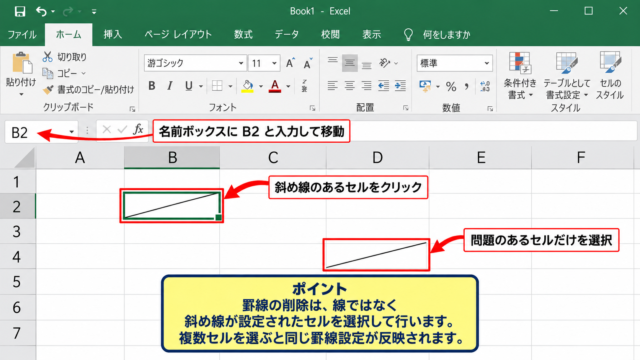
Task: Click テーブルとして書式設定 button
Action: coord(567,76)
